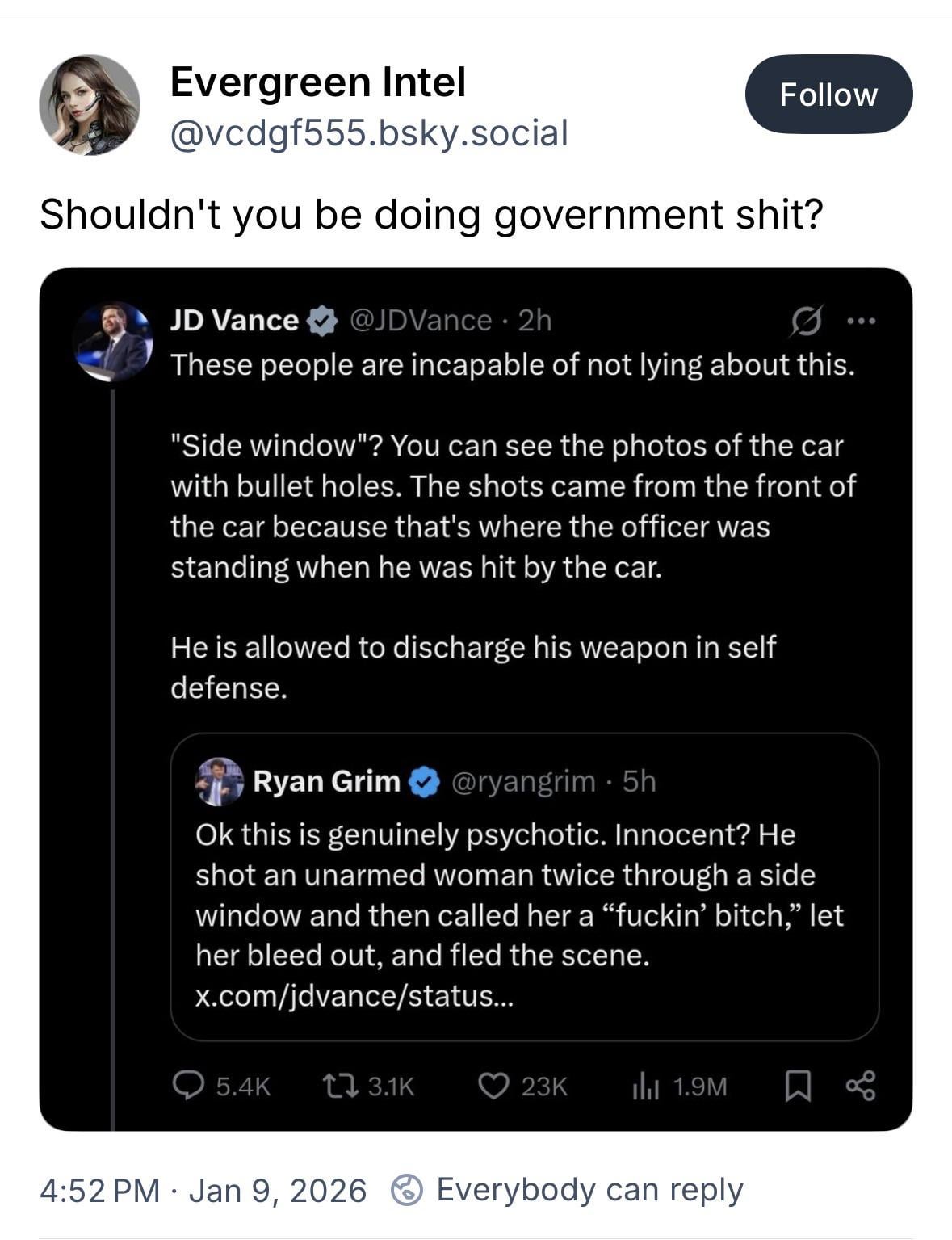Open the views analytics bar icon
The width and height of the screenshot is (952, 1240).
pyautogui.click(x=646, y=1086)
